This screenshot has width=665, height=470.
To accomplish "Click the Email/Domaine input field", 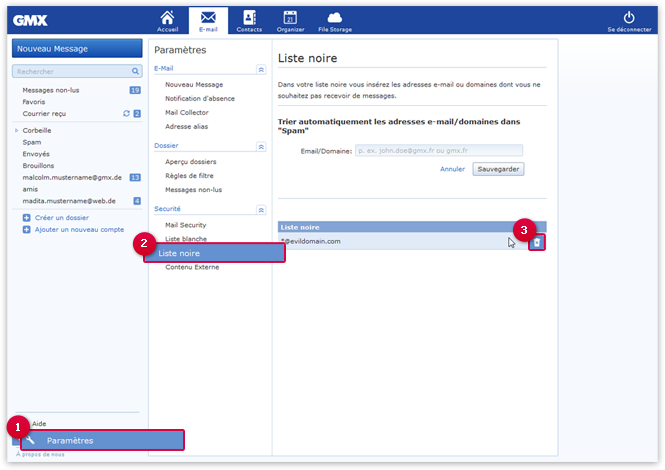I will pyautogui.click(x=439, y=150).
